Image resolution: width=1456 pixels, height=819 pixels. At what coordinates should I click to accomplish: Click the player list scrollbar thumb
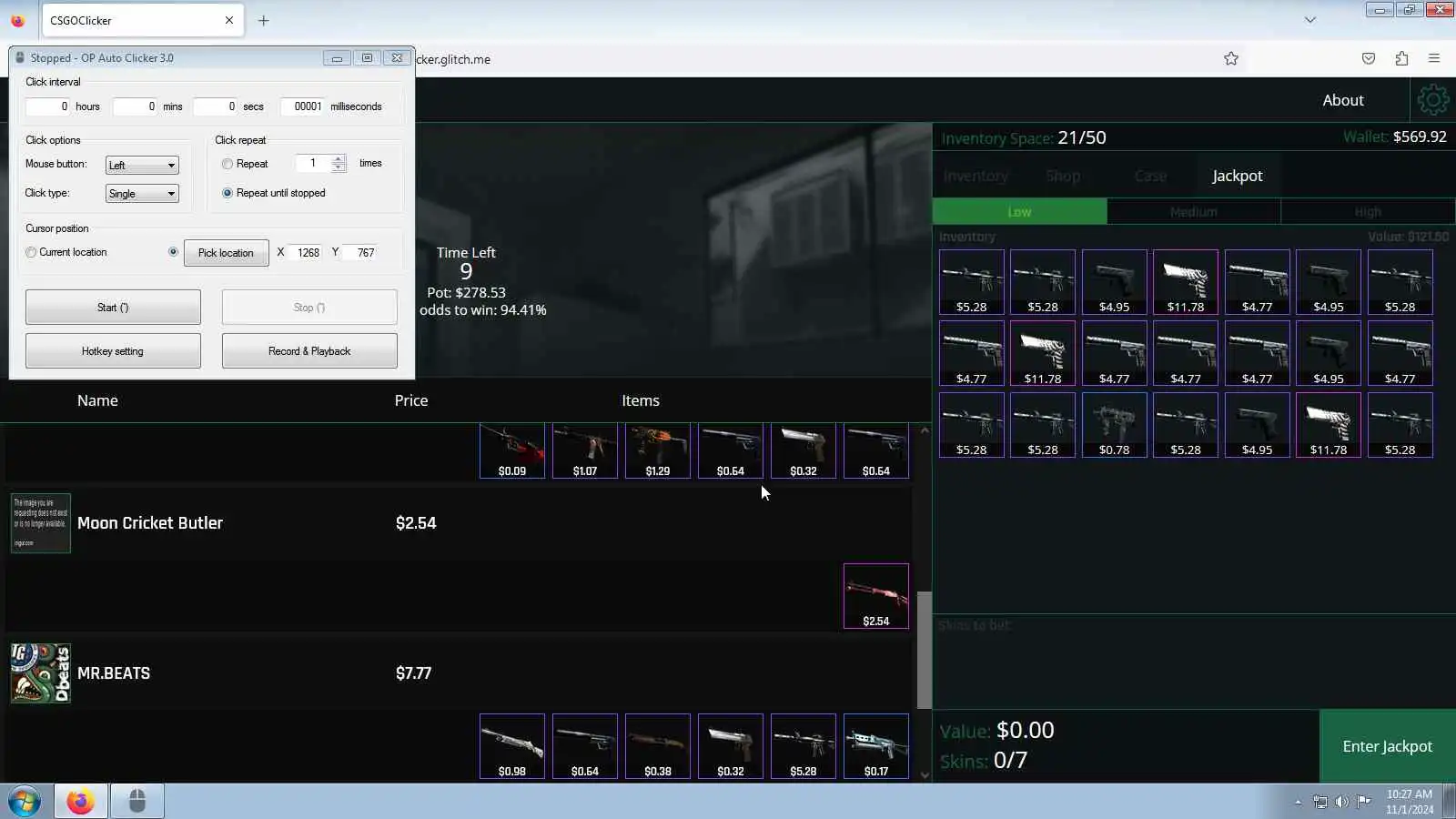[925, 650]
